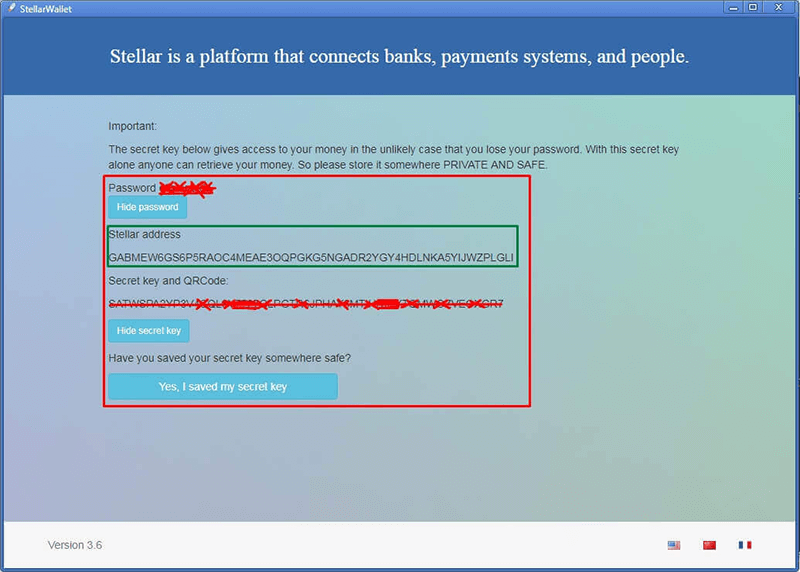The width and height of the screenshot is (800, 572).
Task: Click the StellarWallet rocket icon in title bar
Action: pyautogui.click(x=11, y=8)
